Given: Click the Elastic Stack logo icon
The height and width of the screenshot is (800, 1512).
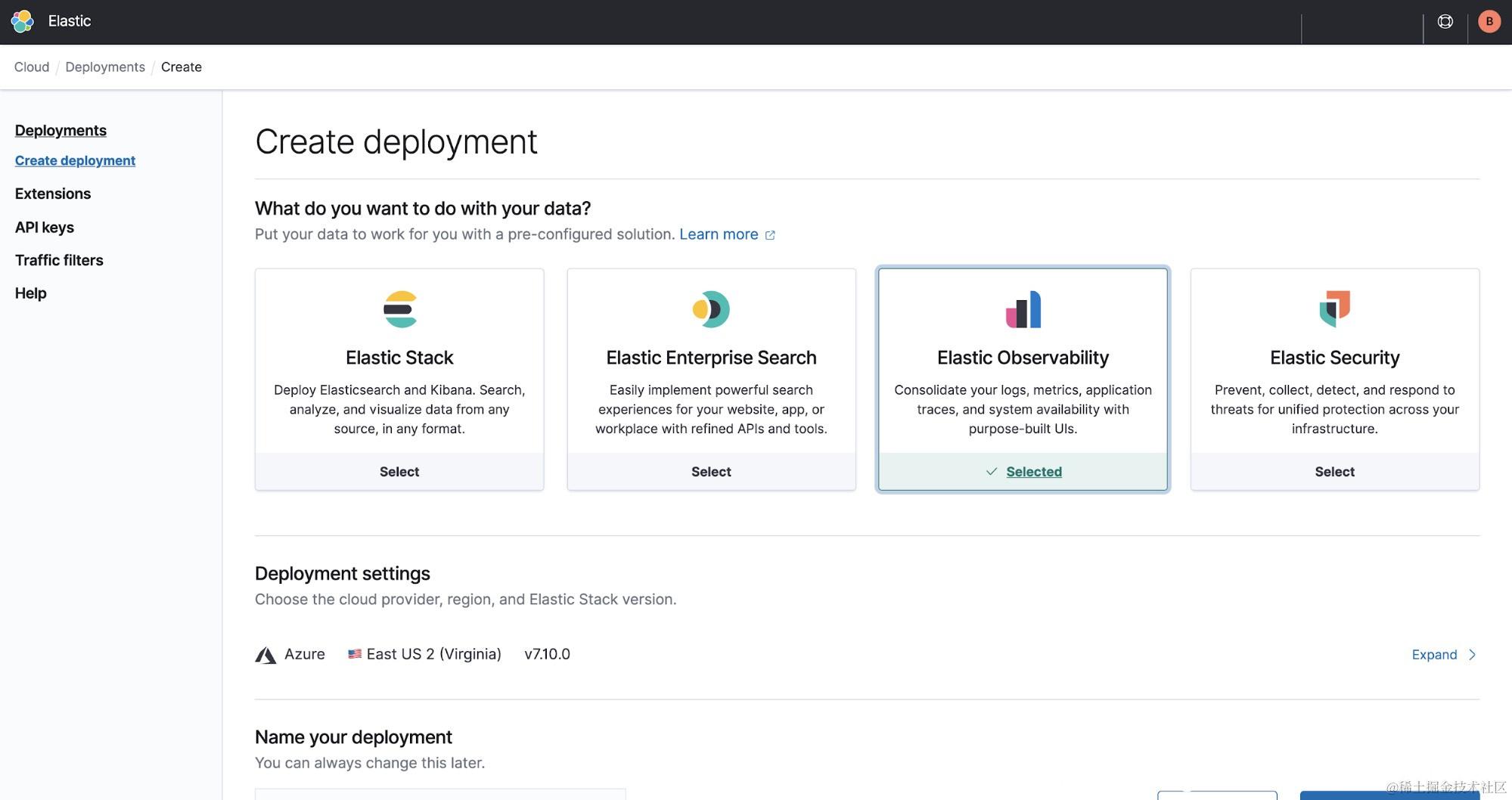Looking at the screenshot, I should pos(400,309).
